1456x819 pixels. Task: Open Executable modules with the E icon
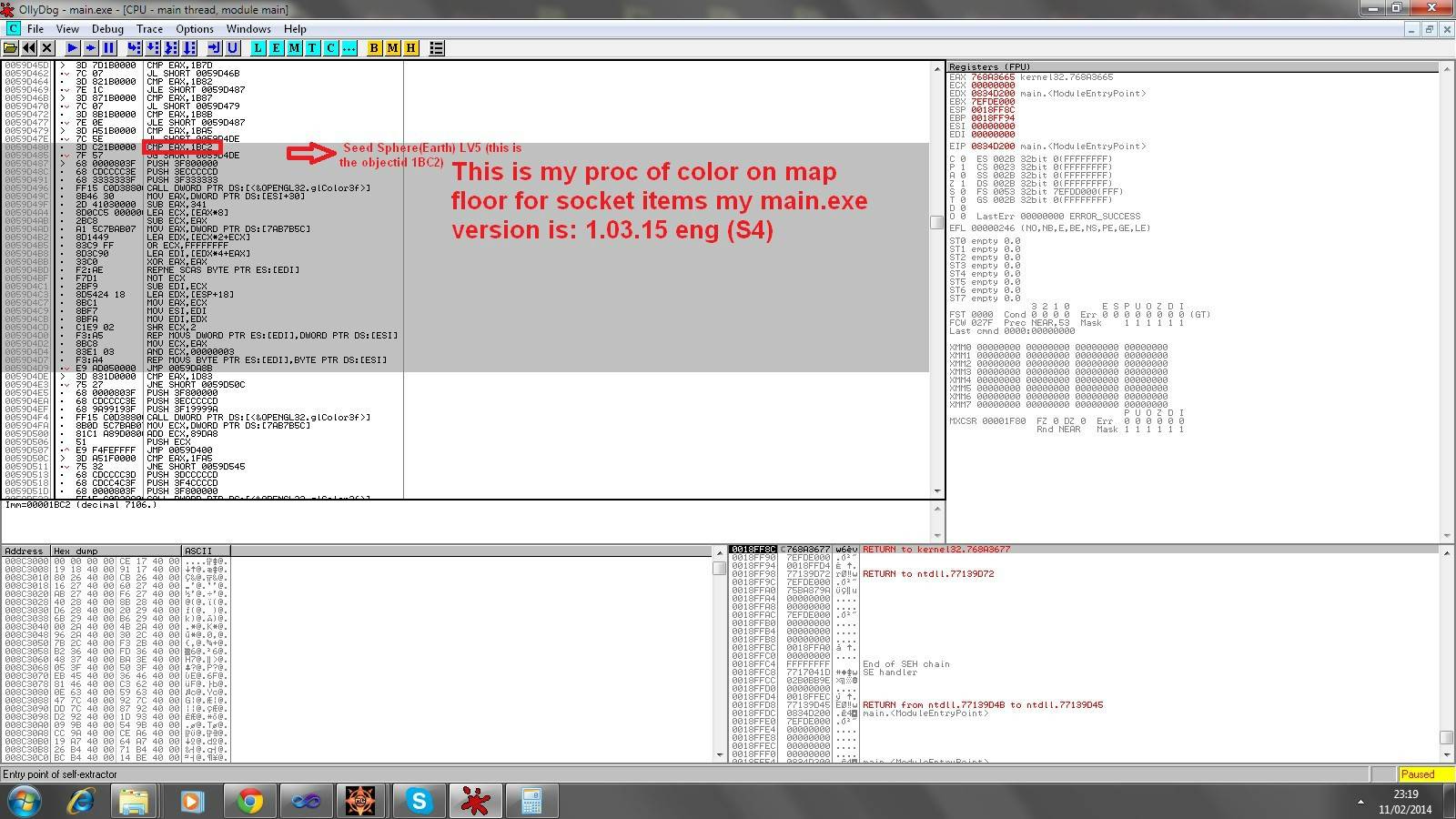coord(277,47)
